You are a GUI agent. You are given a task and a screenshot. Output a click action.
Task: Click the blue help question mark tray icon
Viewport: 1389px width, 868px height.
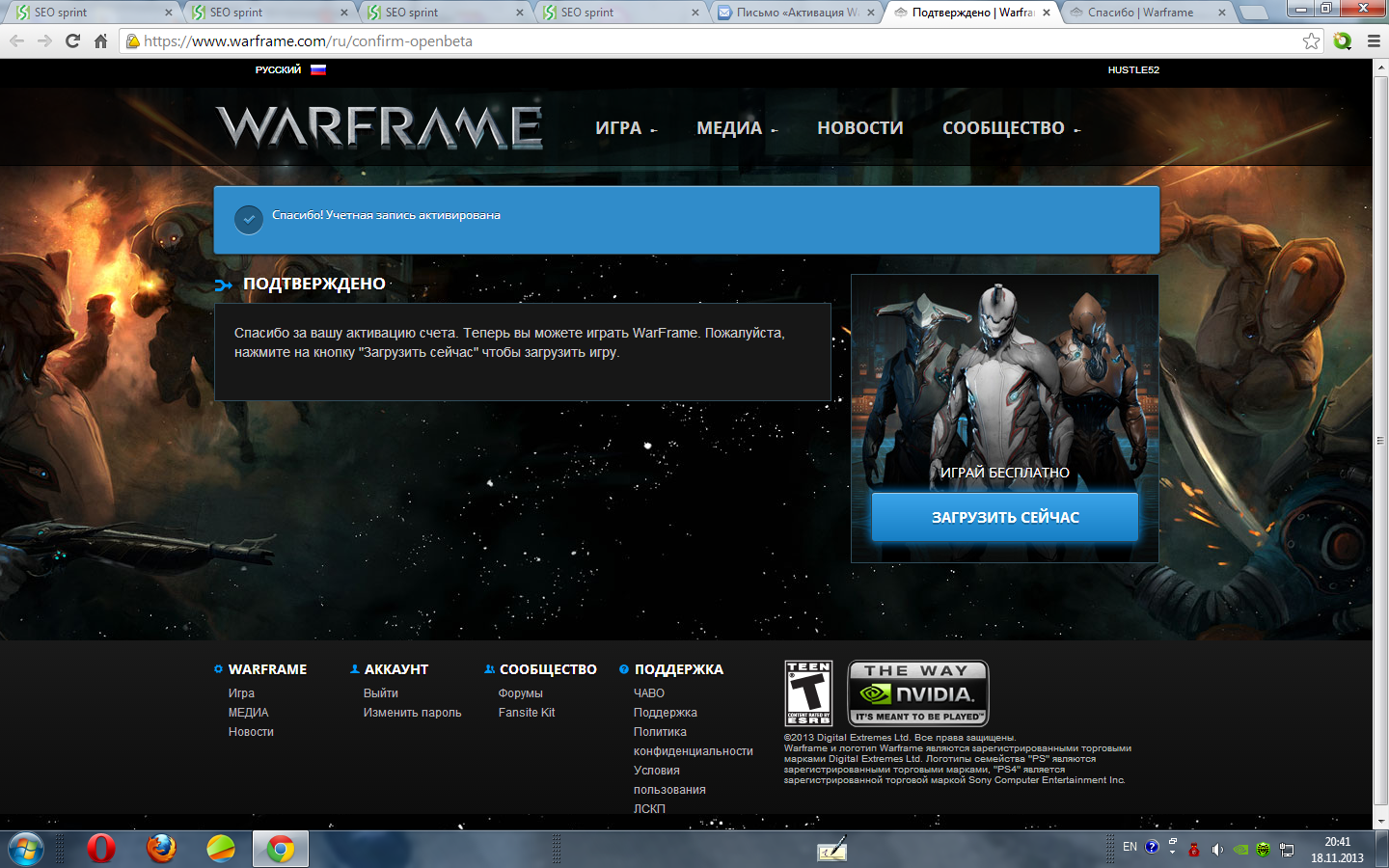click(x=1152, y=848)
